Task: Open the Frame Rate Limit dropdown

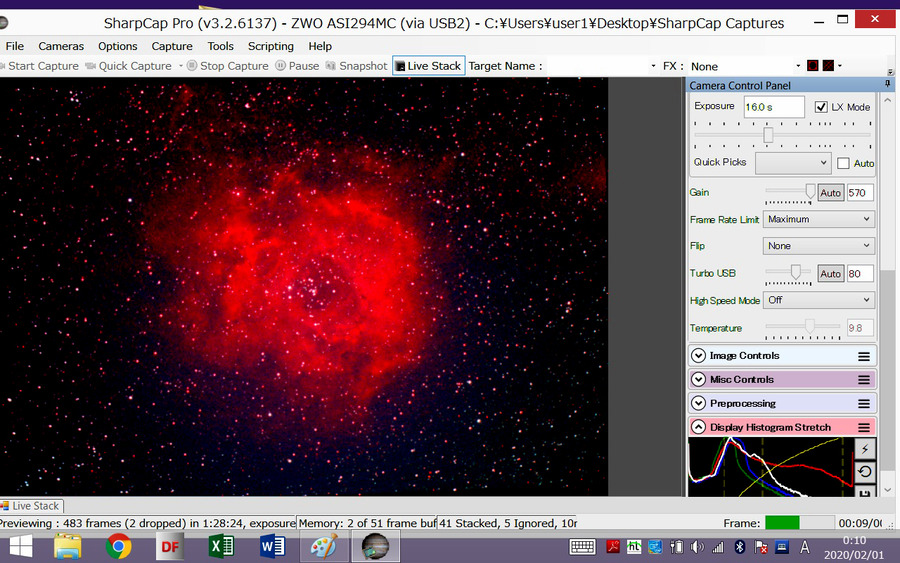Action: [x=818, y=219]
